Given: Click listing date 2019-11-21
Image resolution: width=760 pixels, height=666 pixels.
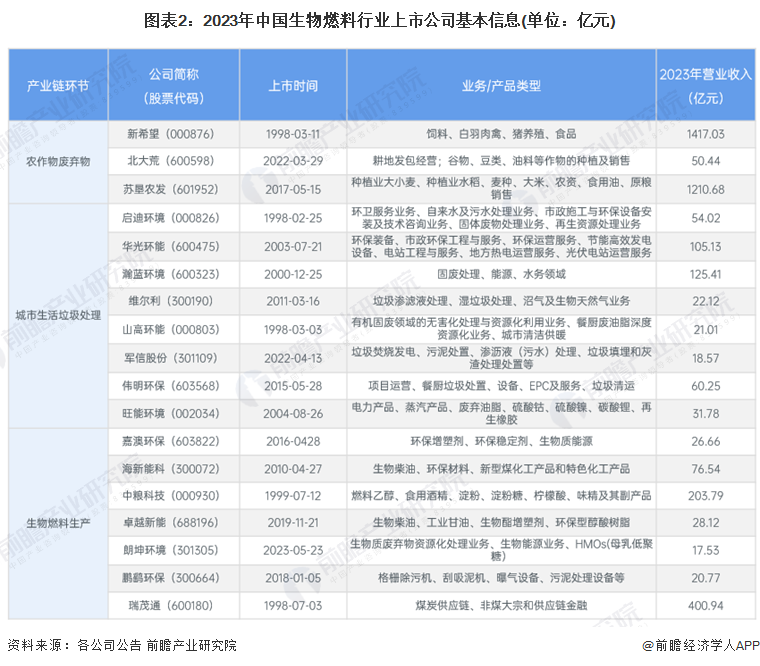Looking at the screenshot, I should (293, 523).
